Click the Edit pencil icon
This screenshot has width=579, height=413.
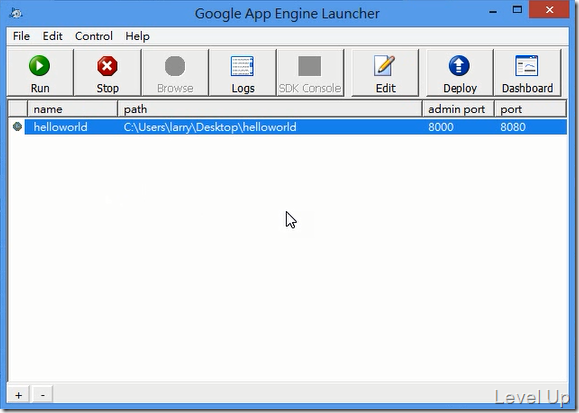tap(384, 66)
